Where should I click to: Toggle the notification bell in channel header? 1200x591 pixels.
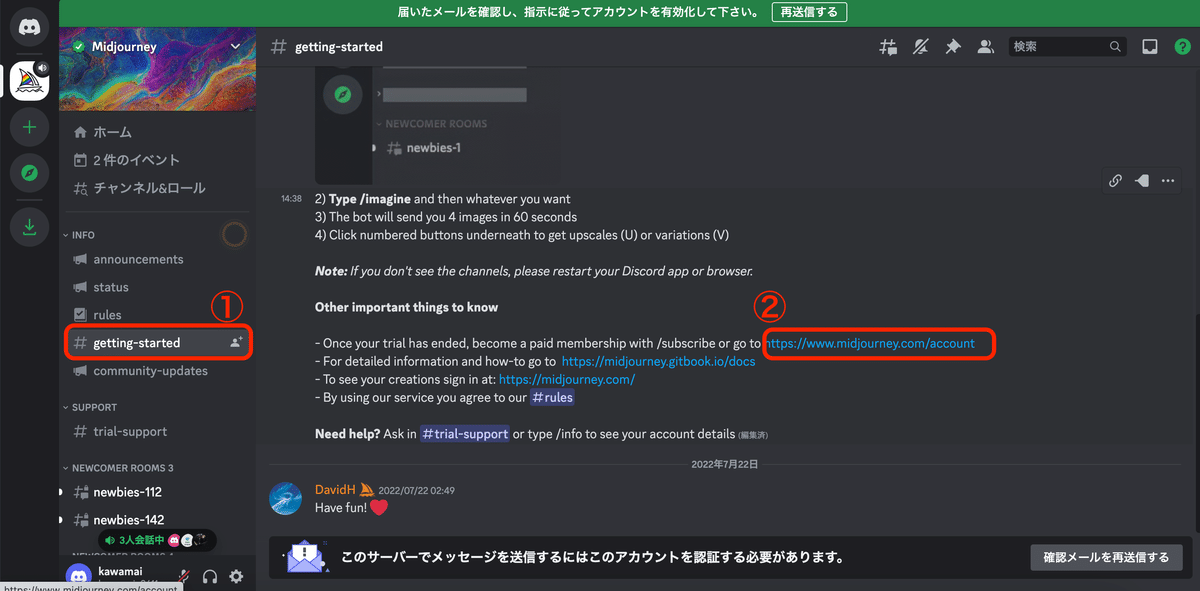[921, 47]
